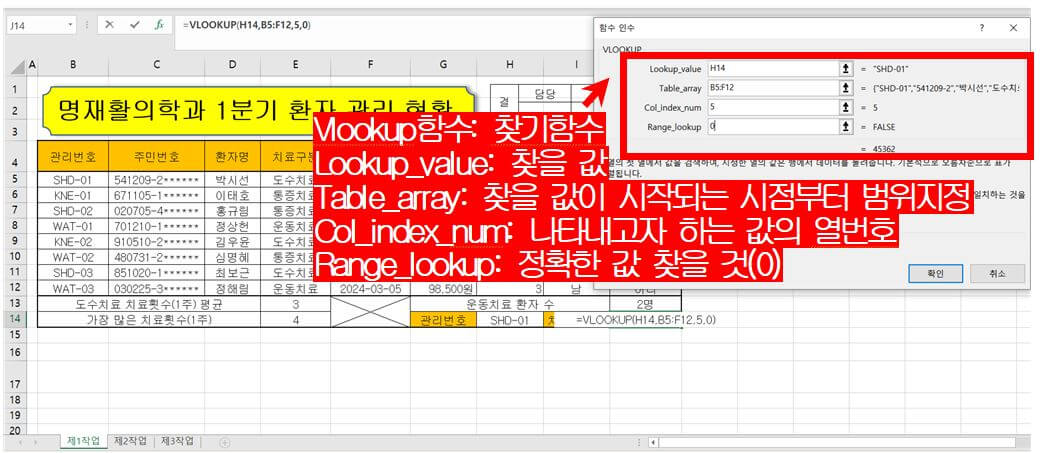The image size is (1042, 453).
Task: Click the 확인 (OK) button
Action: [x=935, y=274]
